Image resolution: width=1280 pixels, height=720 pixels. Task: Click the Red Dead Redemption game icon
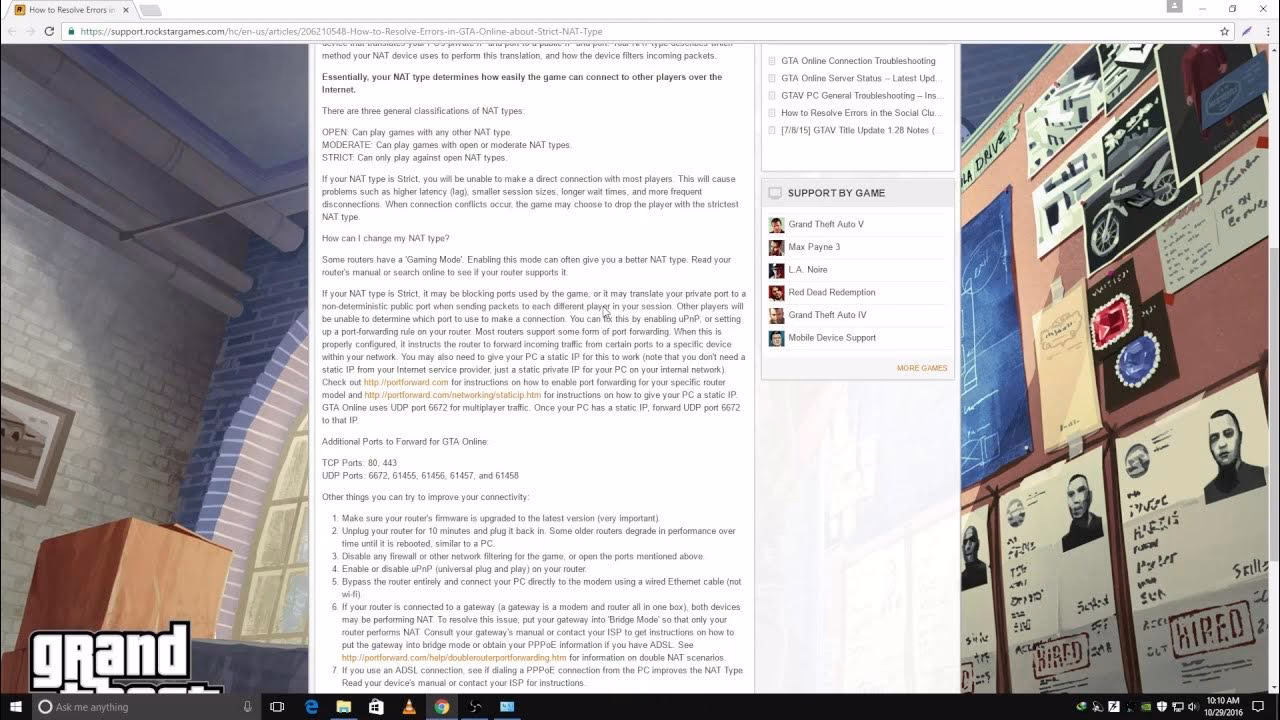776,293
